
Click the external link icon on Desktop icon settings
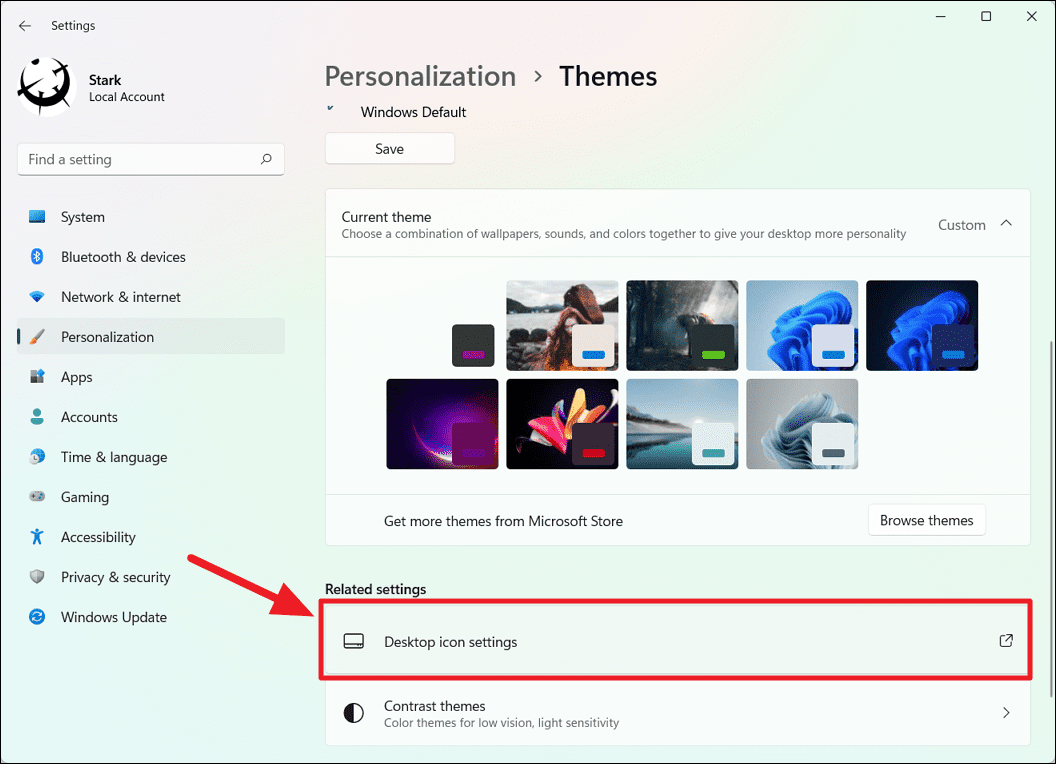(1006, 641)
